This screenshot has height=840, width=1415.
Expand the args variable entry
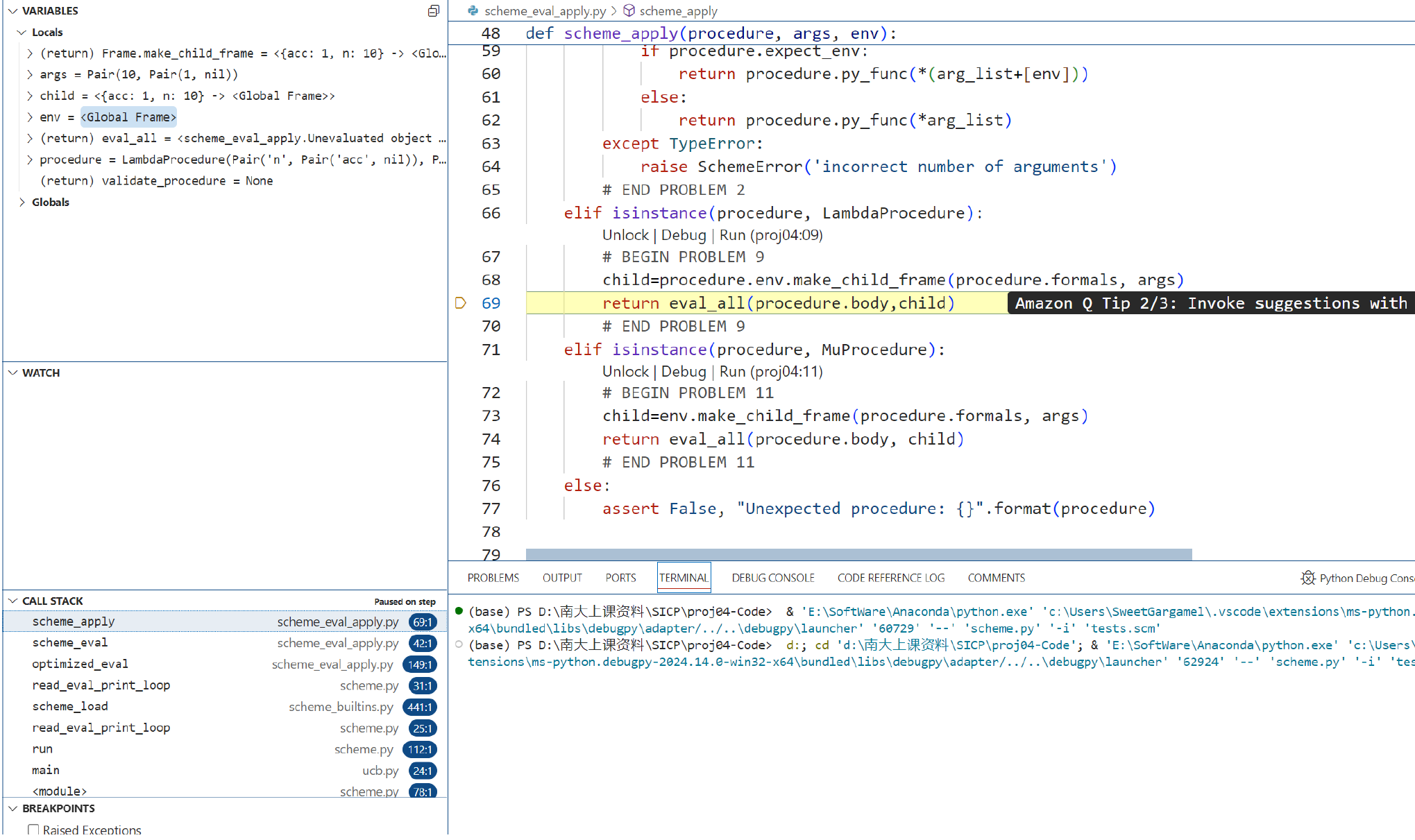pos(30,74)
